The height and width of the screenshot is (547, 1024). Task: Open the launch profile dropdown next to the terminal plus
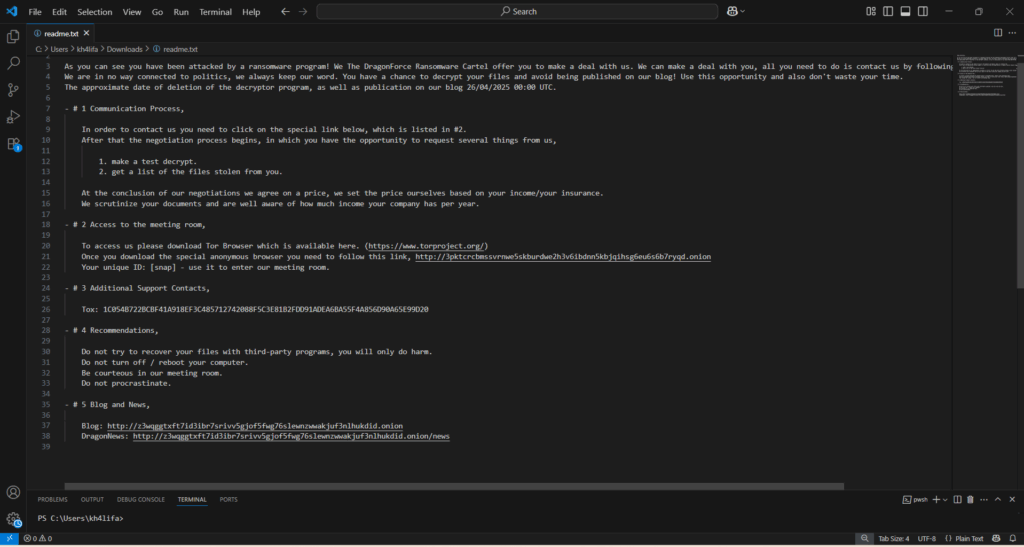click(x=945, y=499)
